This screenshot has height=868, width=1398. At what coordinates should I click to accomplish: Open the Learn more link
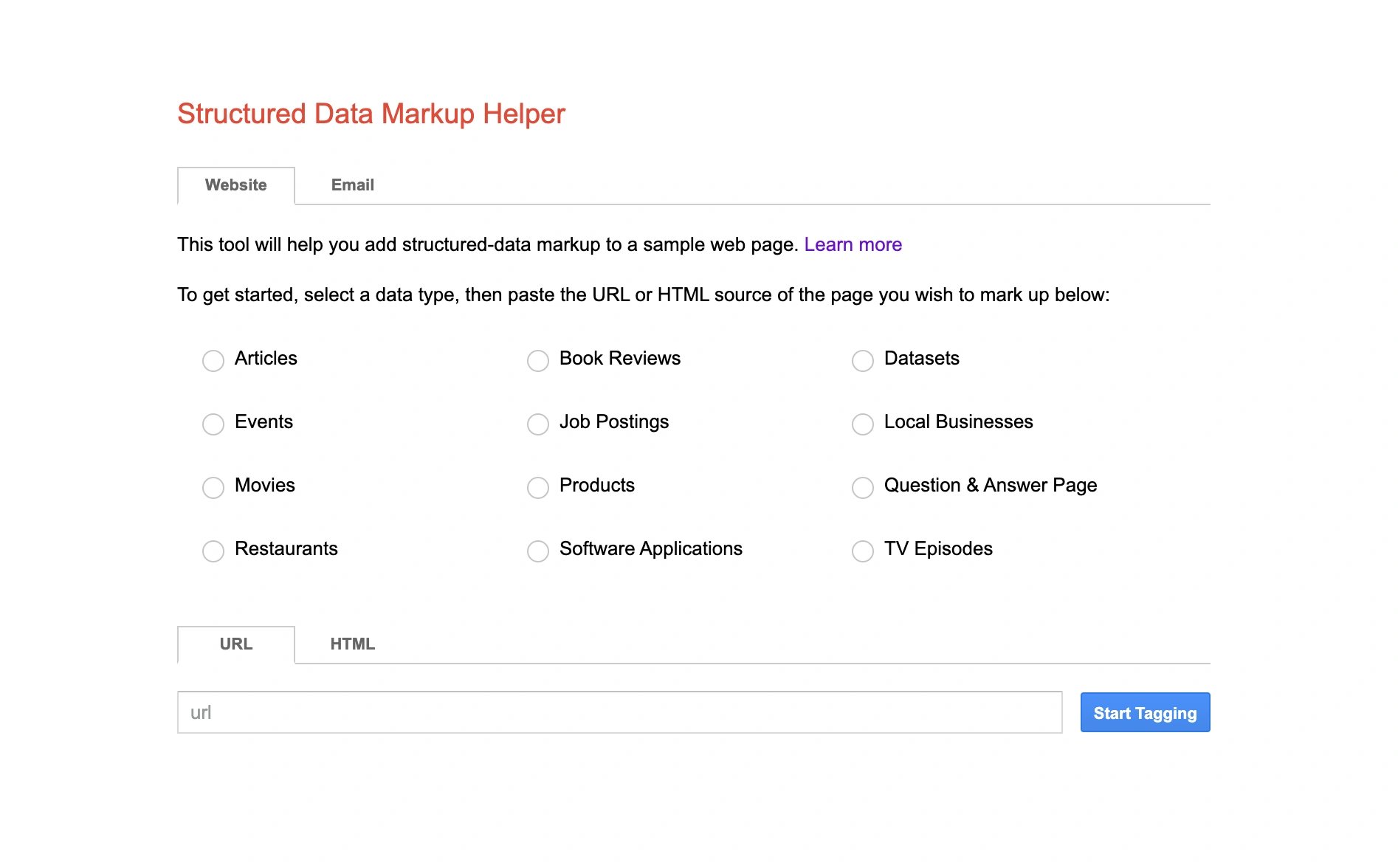point(853,244)
